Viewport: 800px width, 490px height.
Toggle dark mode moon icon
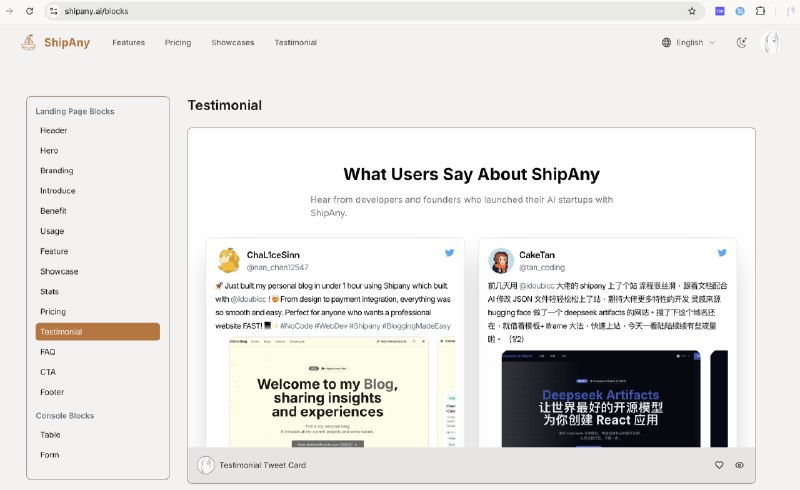pyautogui.click(x=741, y=42)
